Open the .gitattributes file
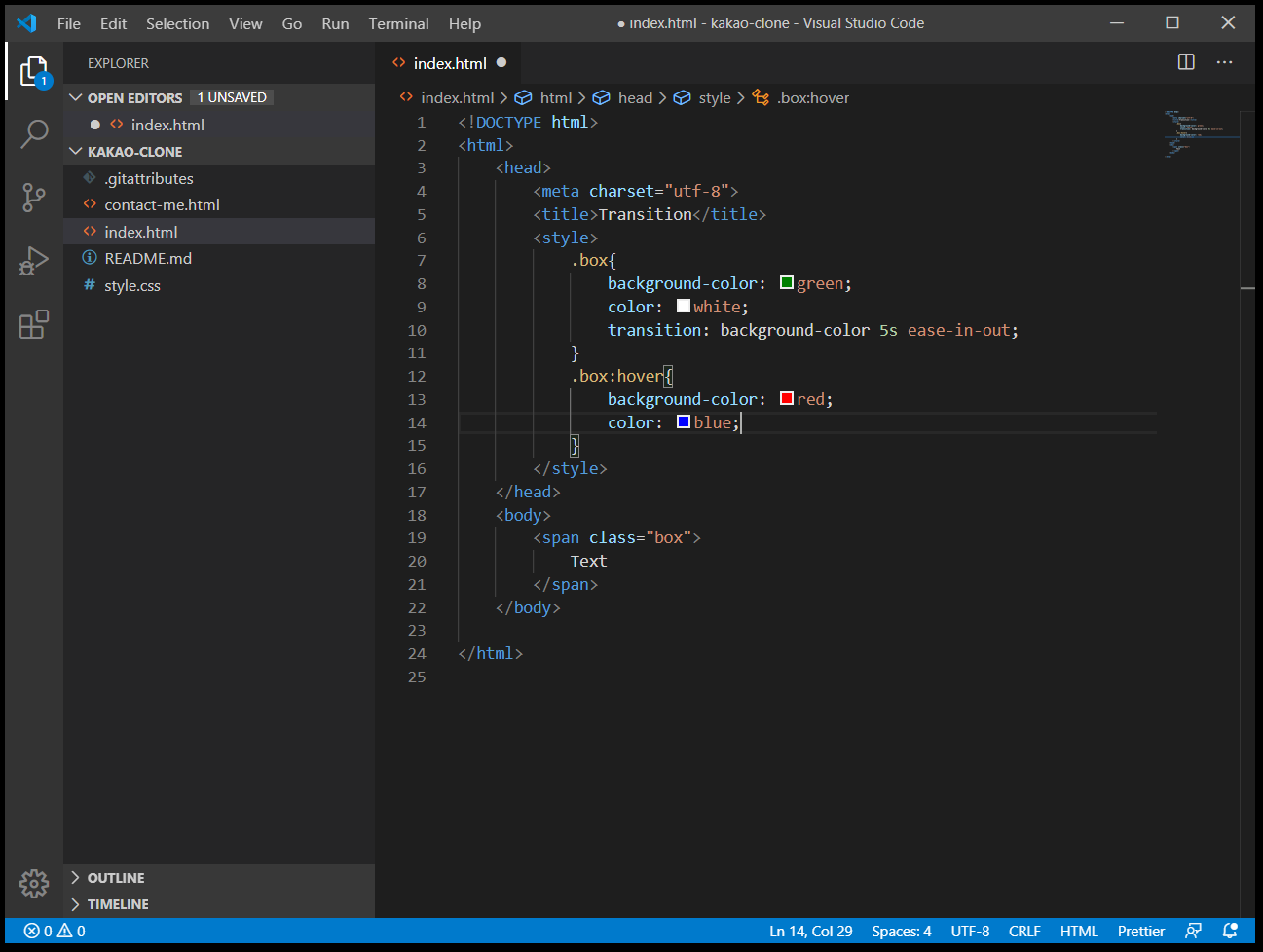 click(219, 178)
